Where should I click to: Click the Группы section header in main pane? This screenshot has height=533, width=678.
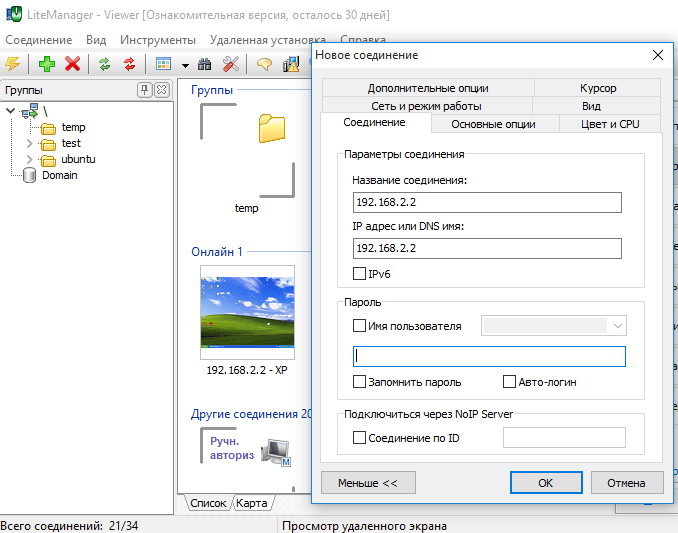click(x=212, y=90)
